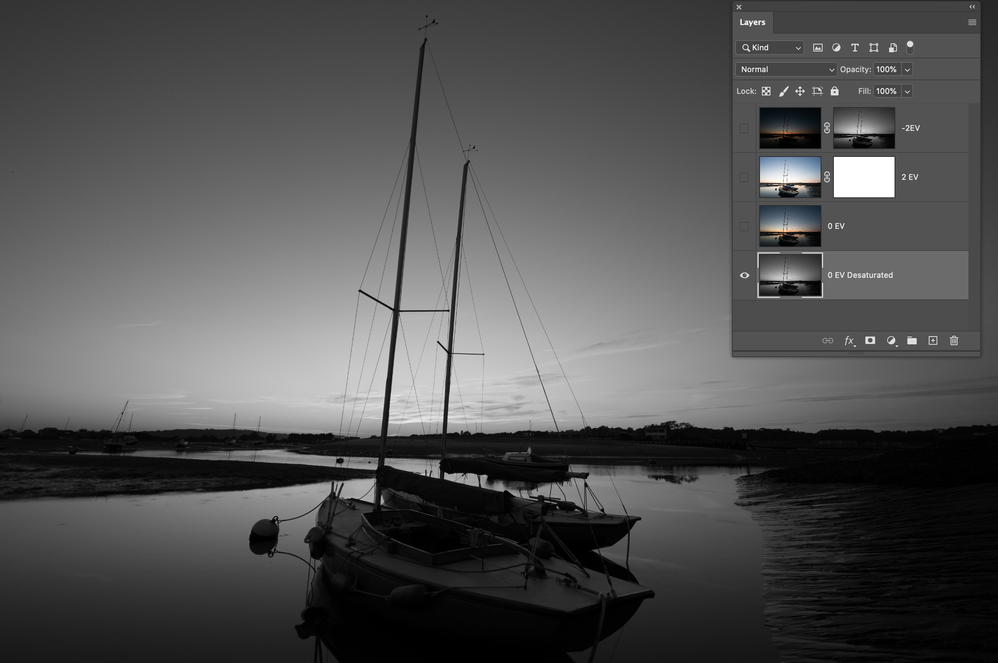Select the white mask on 2 EV layer
Screen dimensions: 998x663
click(864, 177)
